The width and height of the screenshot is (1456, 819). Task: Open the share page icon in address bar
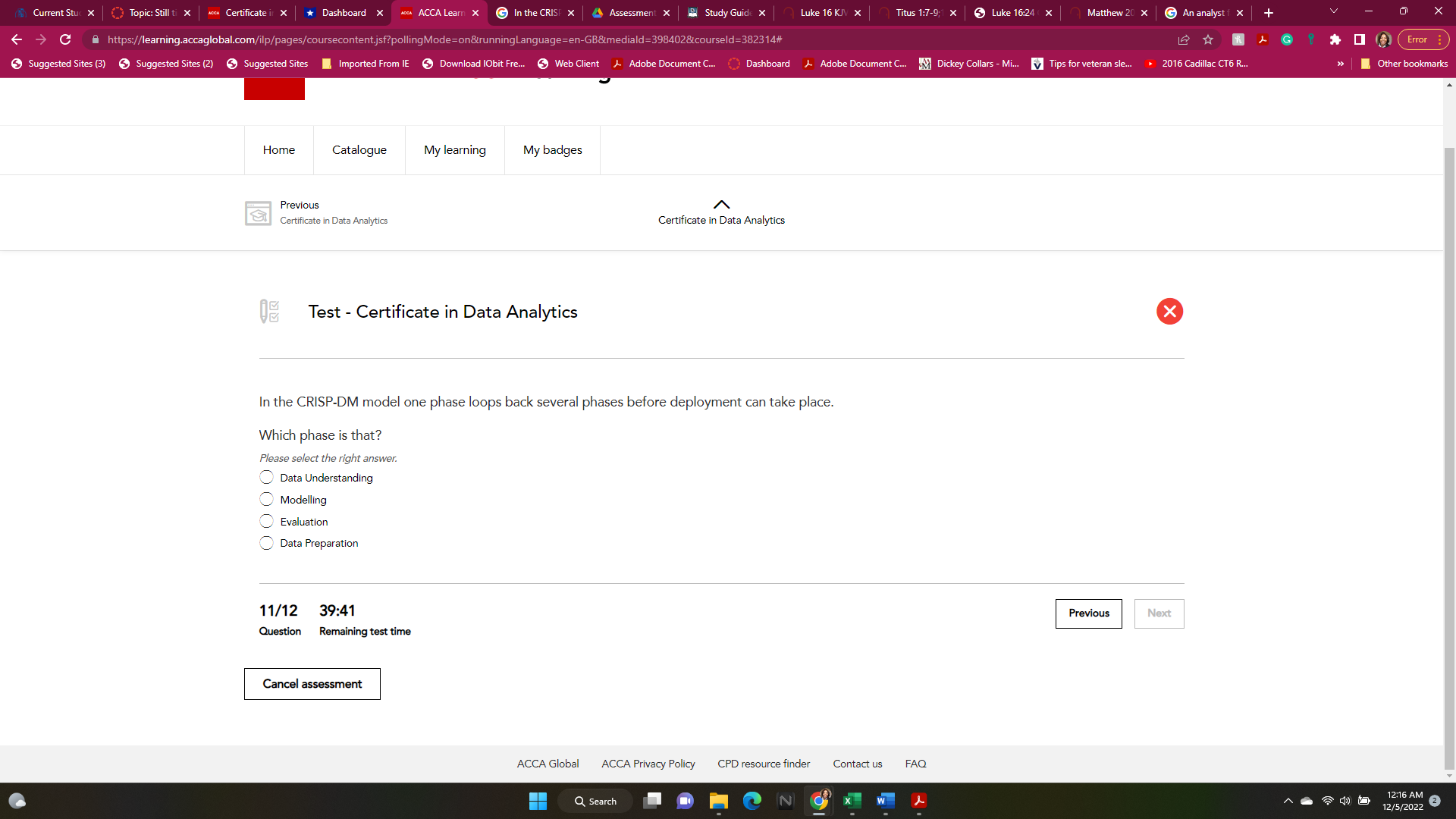1184,39
